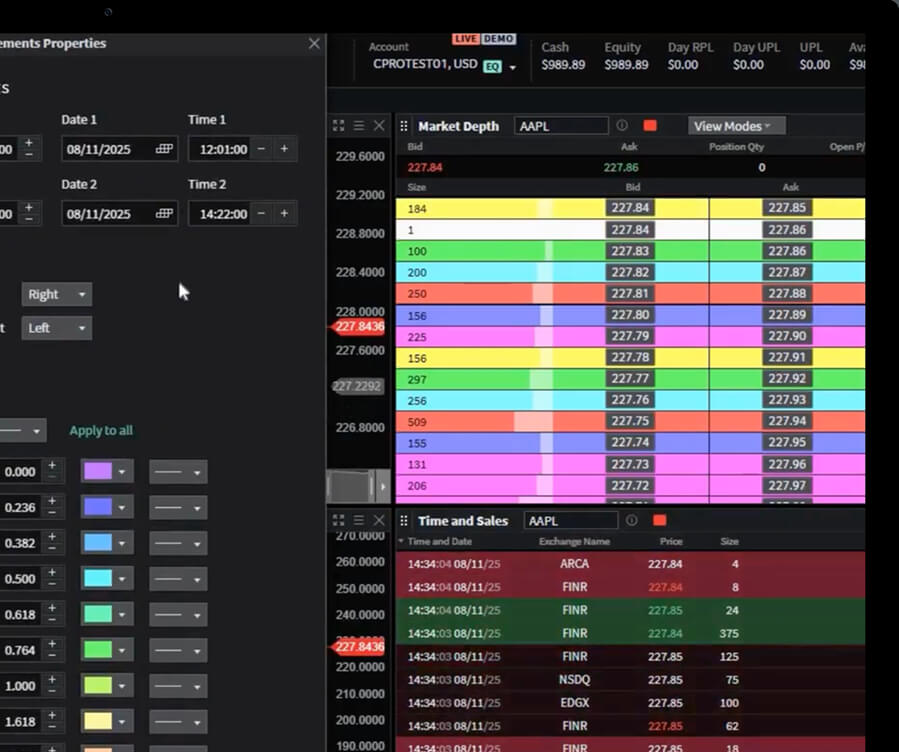Expand the chart panel beside Time and Sales
The width and height of the screenshot is (899, 752).
click(x=339, y=521)
